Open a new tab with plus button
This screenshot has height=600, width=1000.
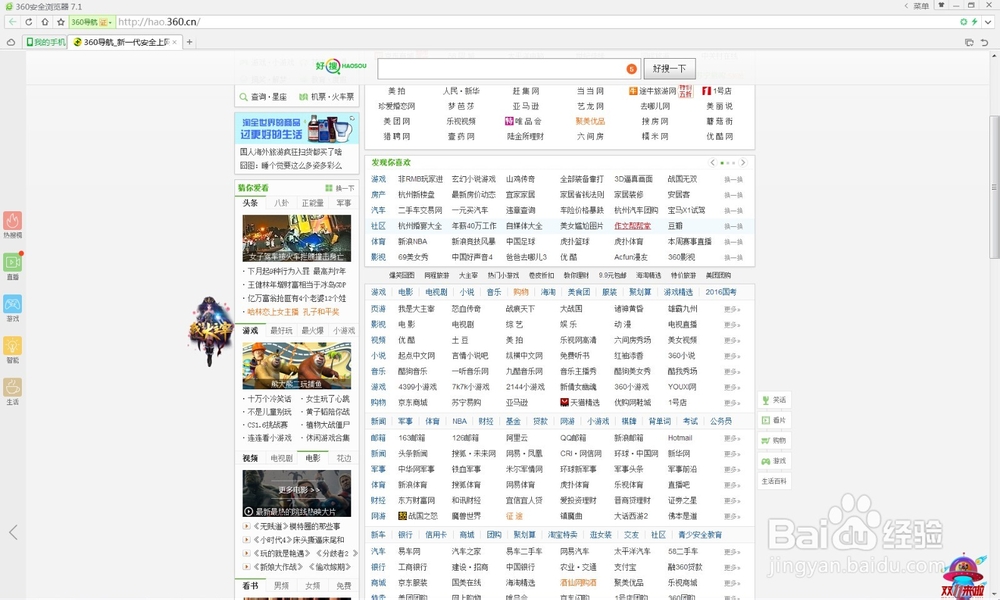point(189,42)
